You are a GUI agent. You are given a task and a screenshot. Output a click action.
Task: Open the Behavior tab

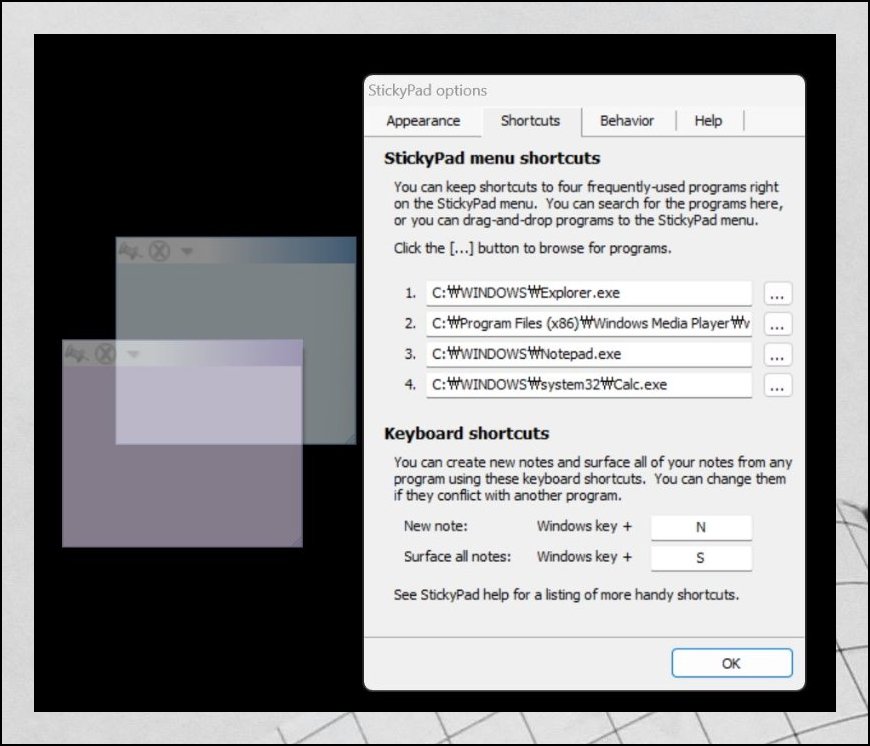point(626,121)
